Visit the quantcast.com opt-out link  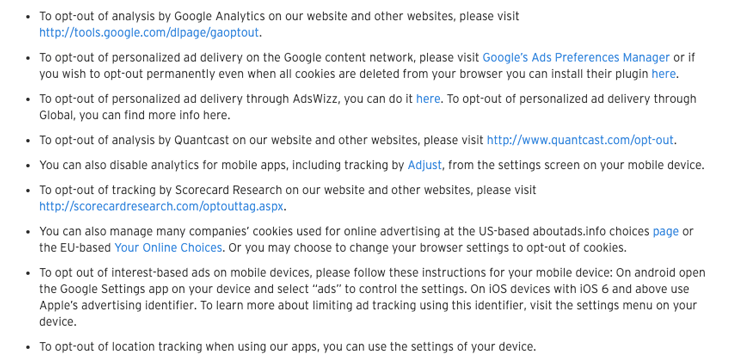click(x=580, y=140)
